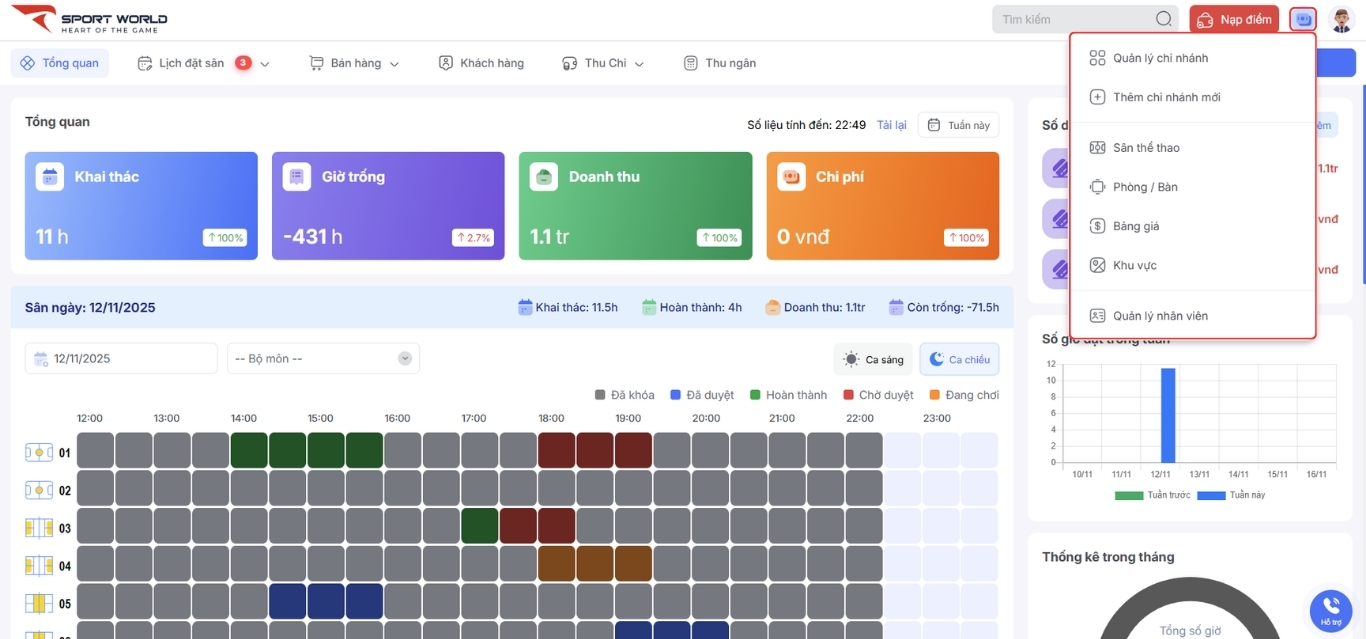Click the Doanh thu card icon

click(544, 177)
